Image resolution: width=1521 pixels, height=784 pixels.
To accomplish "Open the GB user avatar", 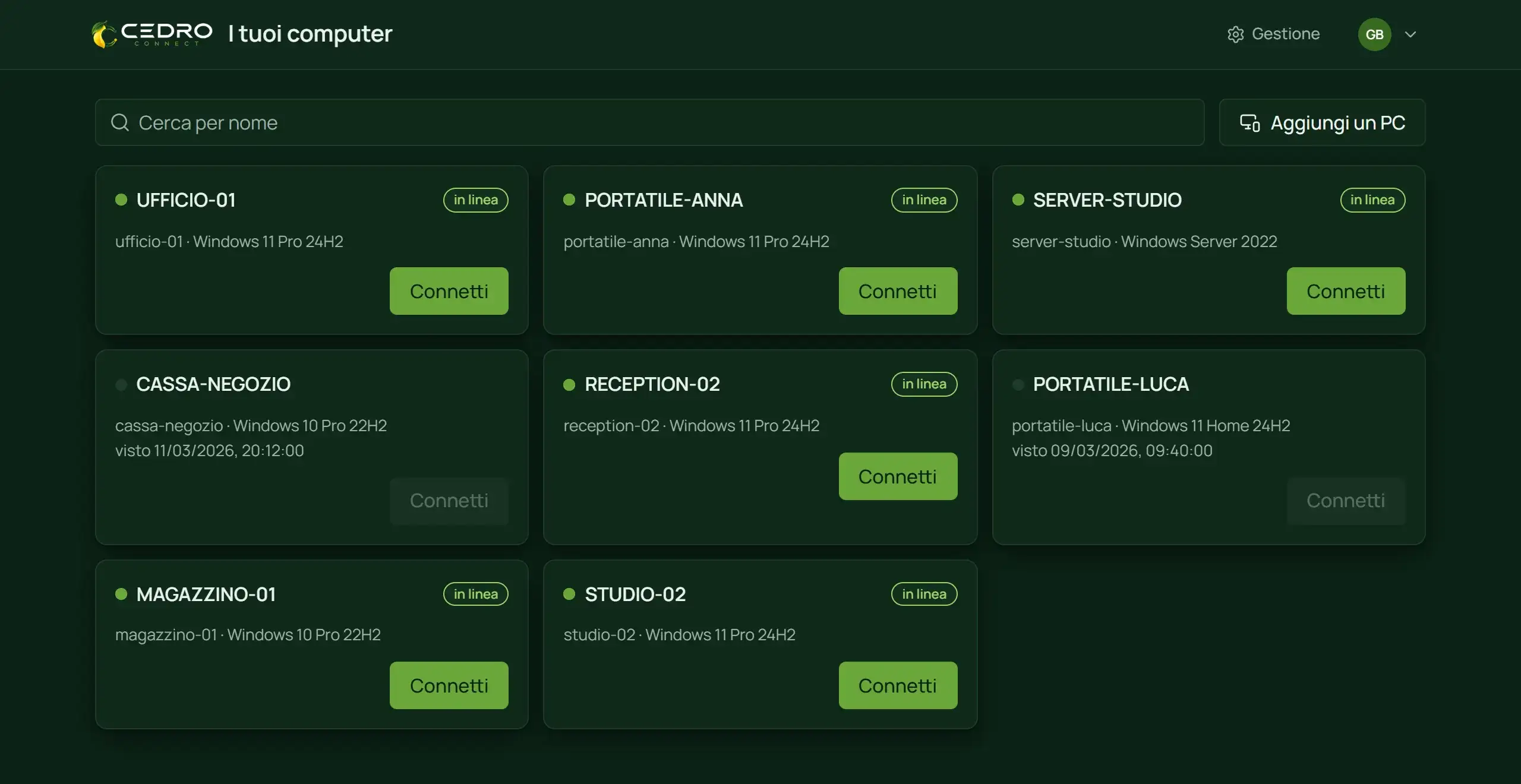I will coord(1374,34).
